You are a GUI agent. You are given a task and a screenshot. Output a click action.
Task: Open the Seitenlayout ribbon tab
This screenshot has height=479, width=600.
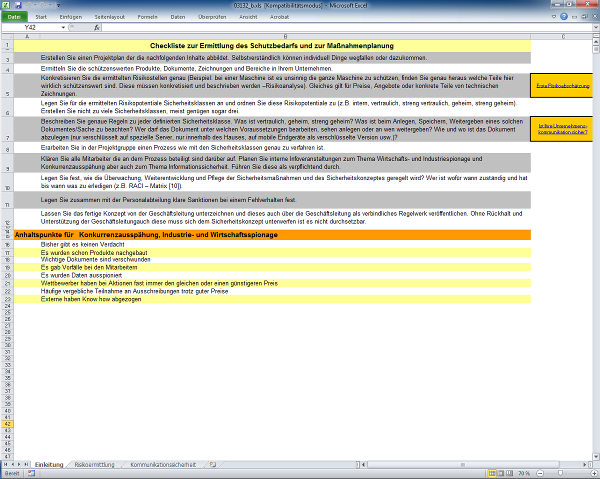click(109, 17)
